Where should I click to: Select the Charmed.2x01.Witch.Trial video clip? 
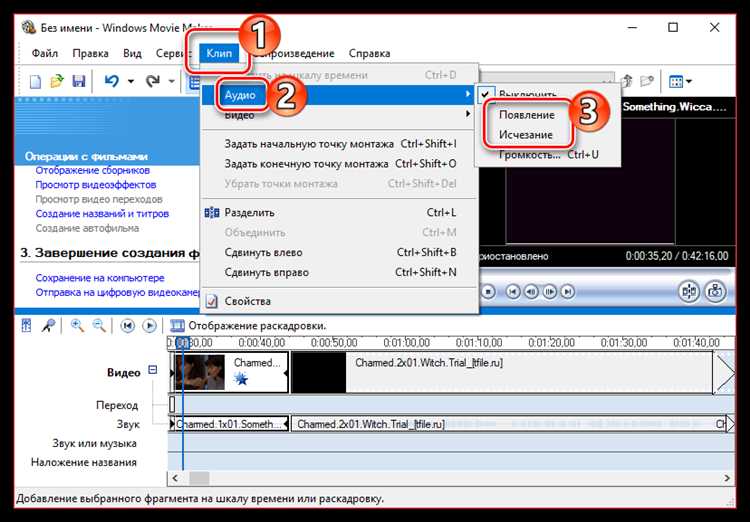coord(502,373)
